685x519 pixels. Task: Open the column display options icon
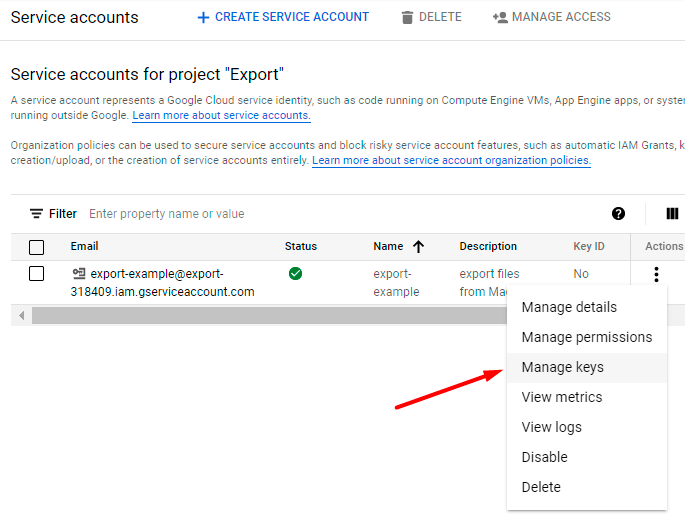[672, 213]
